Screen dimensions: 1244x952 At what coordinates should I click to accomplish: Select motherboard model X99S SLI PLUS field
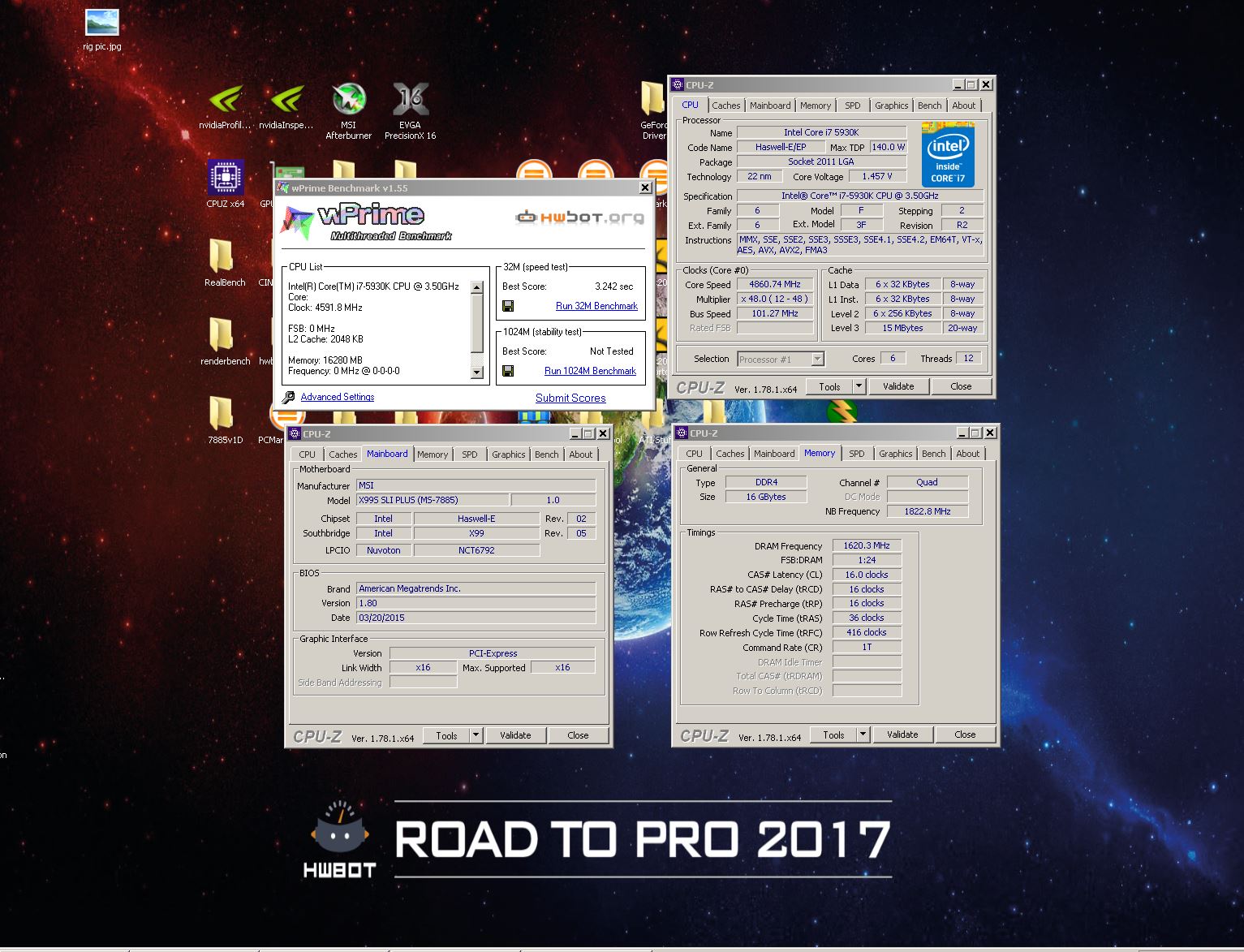[x=433, y=500]
